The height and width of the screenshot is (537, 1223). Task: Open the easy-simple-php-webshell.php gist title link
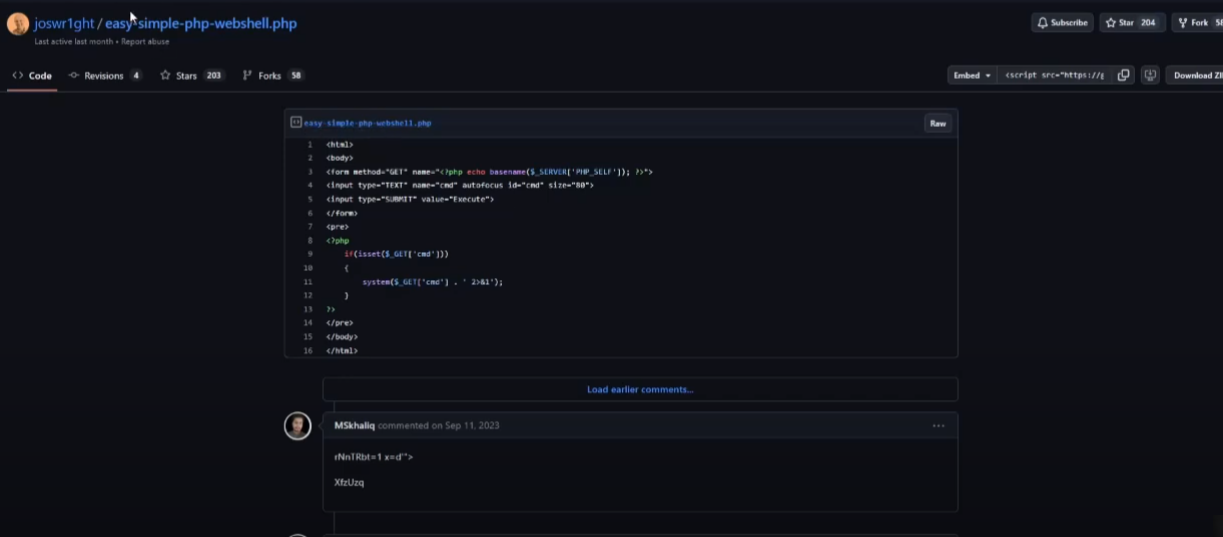pos(201,23)
